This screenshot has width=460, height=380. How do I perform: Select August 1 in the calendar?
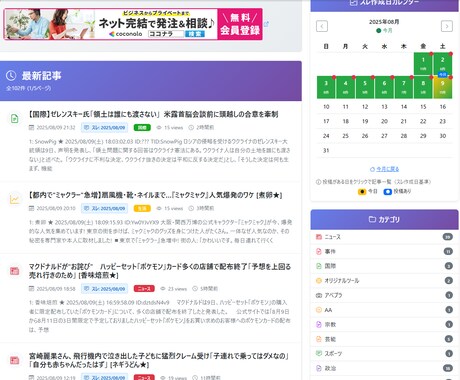click(423, 63)
